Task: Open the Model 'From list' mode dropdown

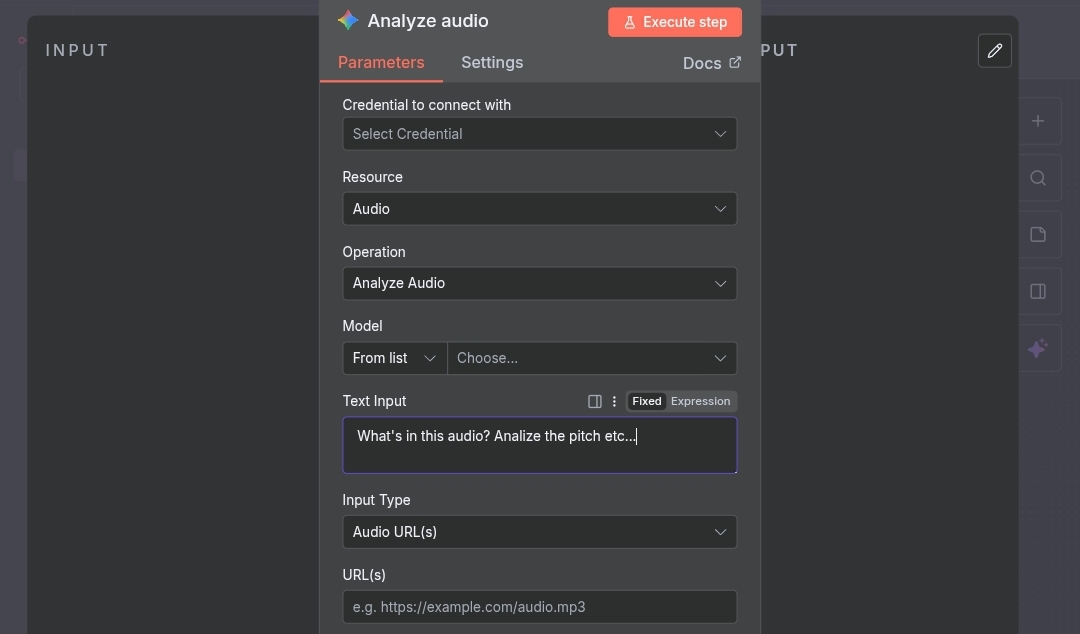Action: (x=395, y=358)
